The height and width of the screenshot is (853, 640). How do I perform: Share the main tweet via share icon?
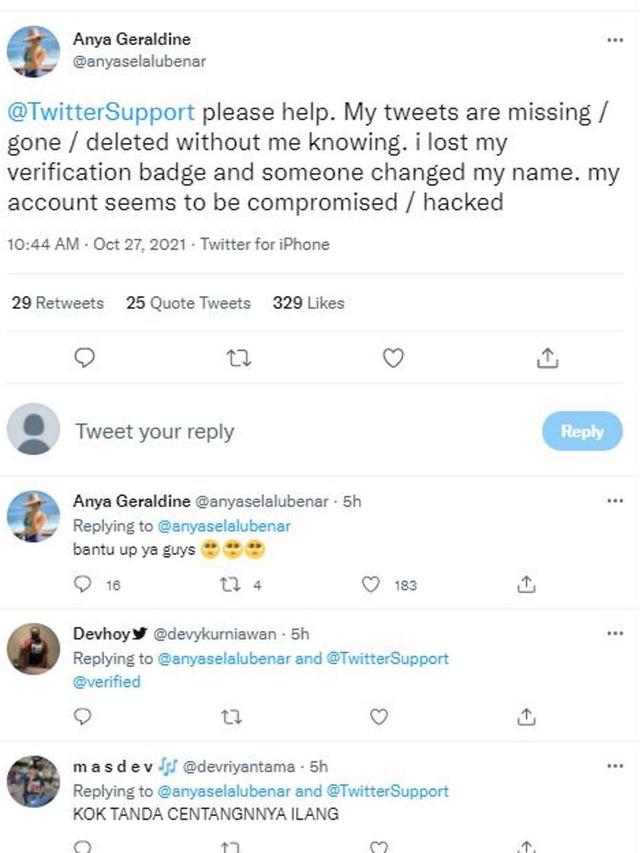point(548,356)
